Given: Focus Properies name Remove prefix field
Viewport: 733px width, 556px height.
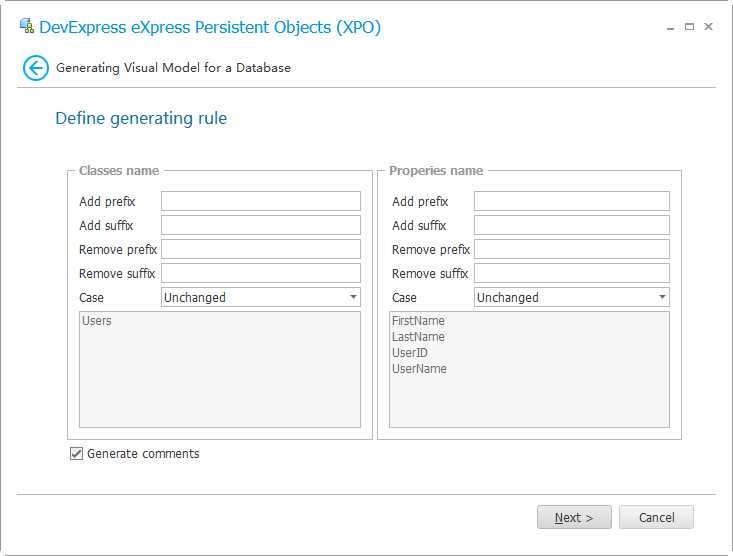Looking at the screenshot, I should coord(571,249).
